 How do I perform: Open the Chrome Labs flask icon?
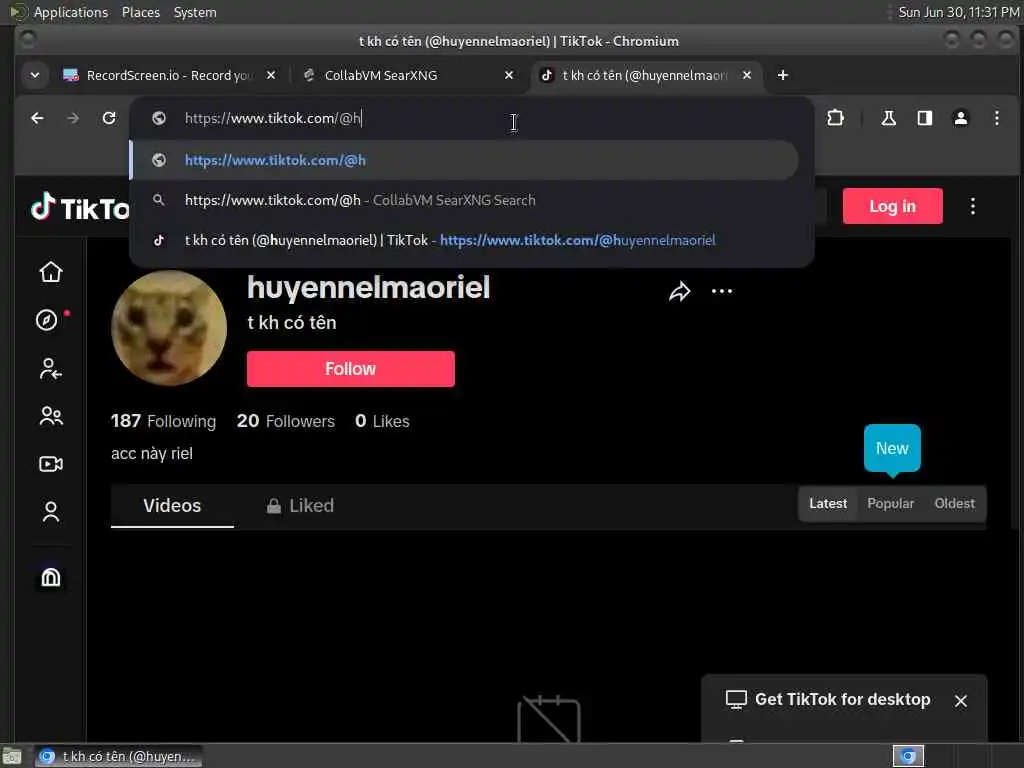pos(888,118)
